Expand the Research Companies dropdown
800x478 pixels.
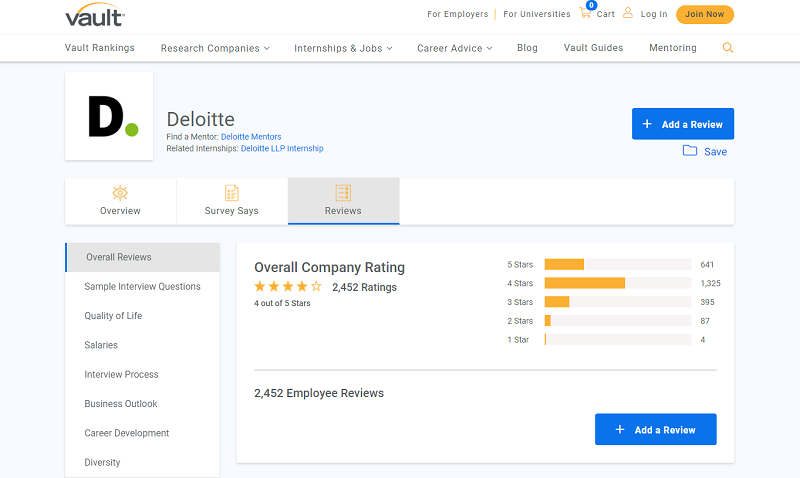(215, 48)
